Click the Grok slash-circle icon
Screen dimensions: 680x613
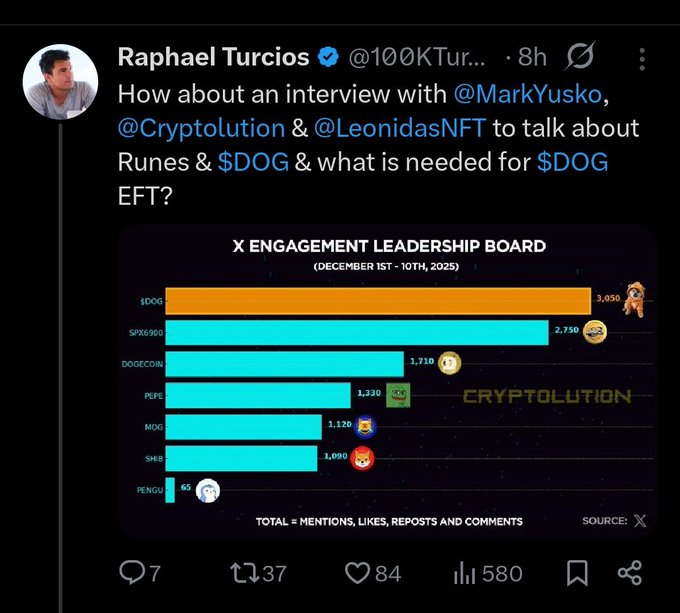tap(581, 57)
